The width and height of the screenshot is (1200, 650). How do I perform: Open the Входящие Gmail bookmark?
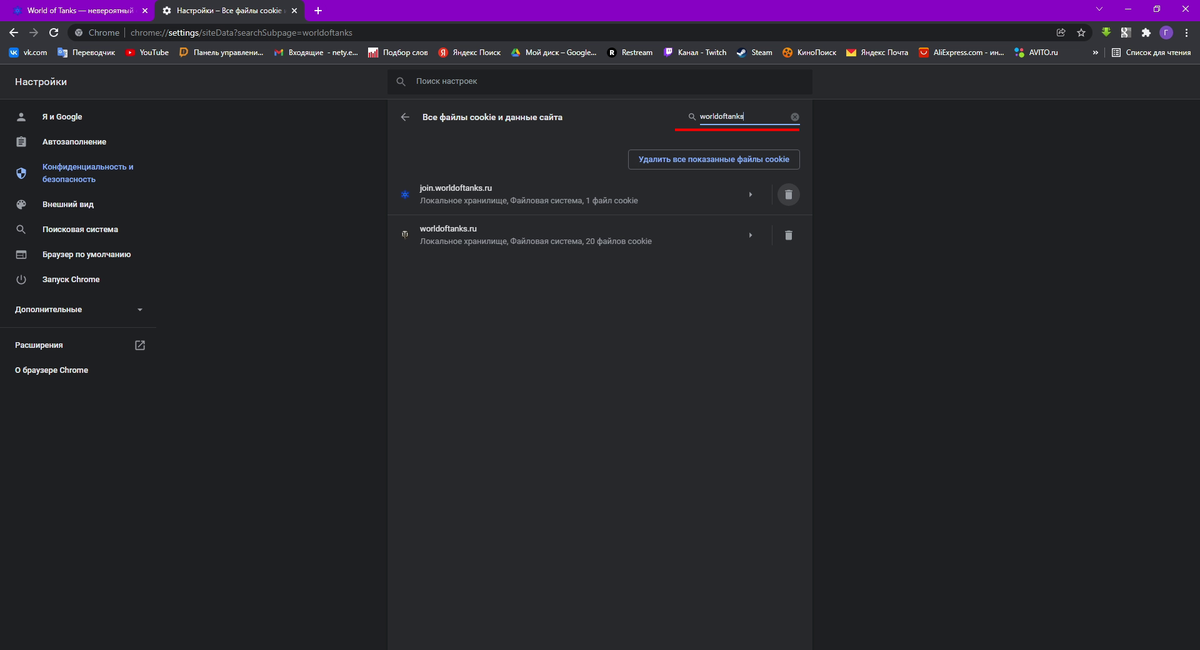coord(316,52)
